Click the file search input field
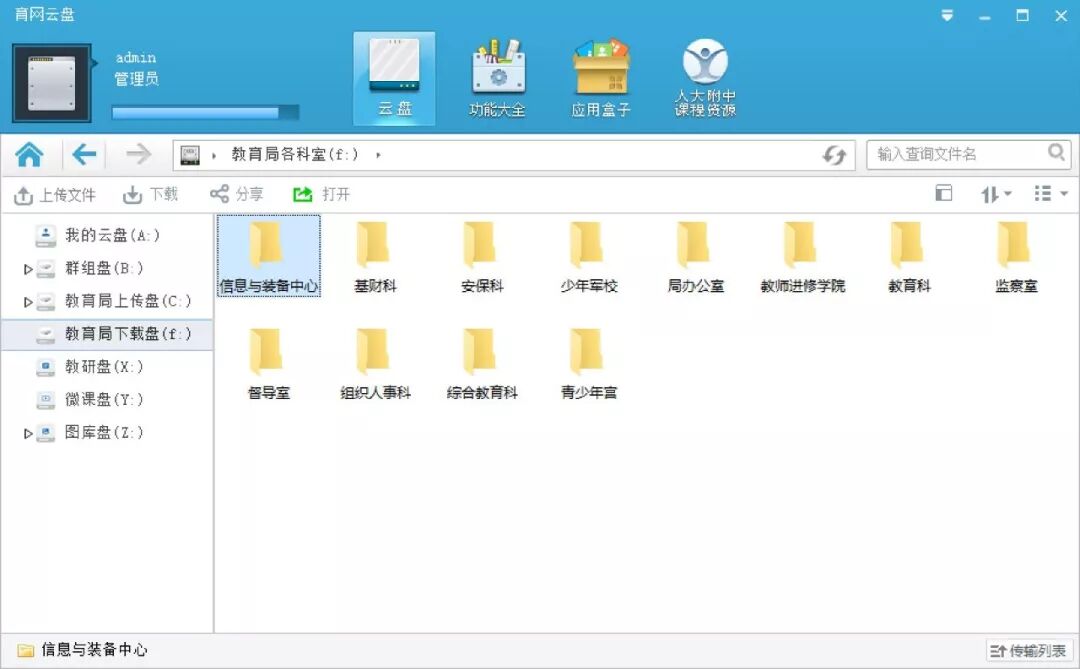 (x=955, y=153)
